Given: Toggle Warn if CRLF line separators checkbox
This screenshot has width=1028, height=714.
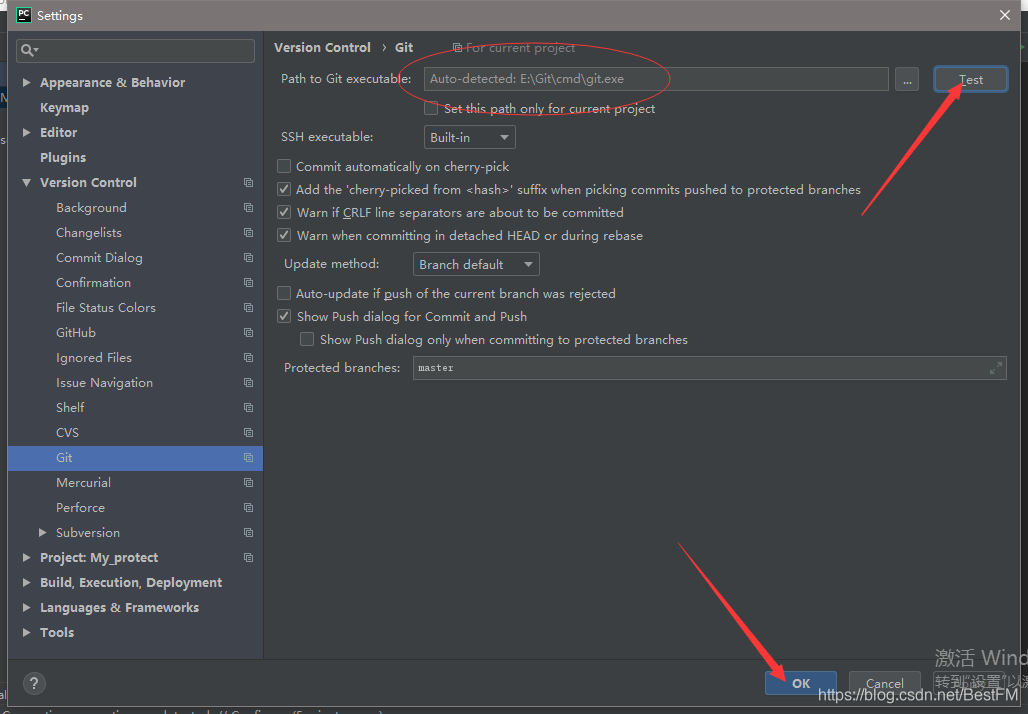Looking at the screenshot, I should click(x=284, y=212).
